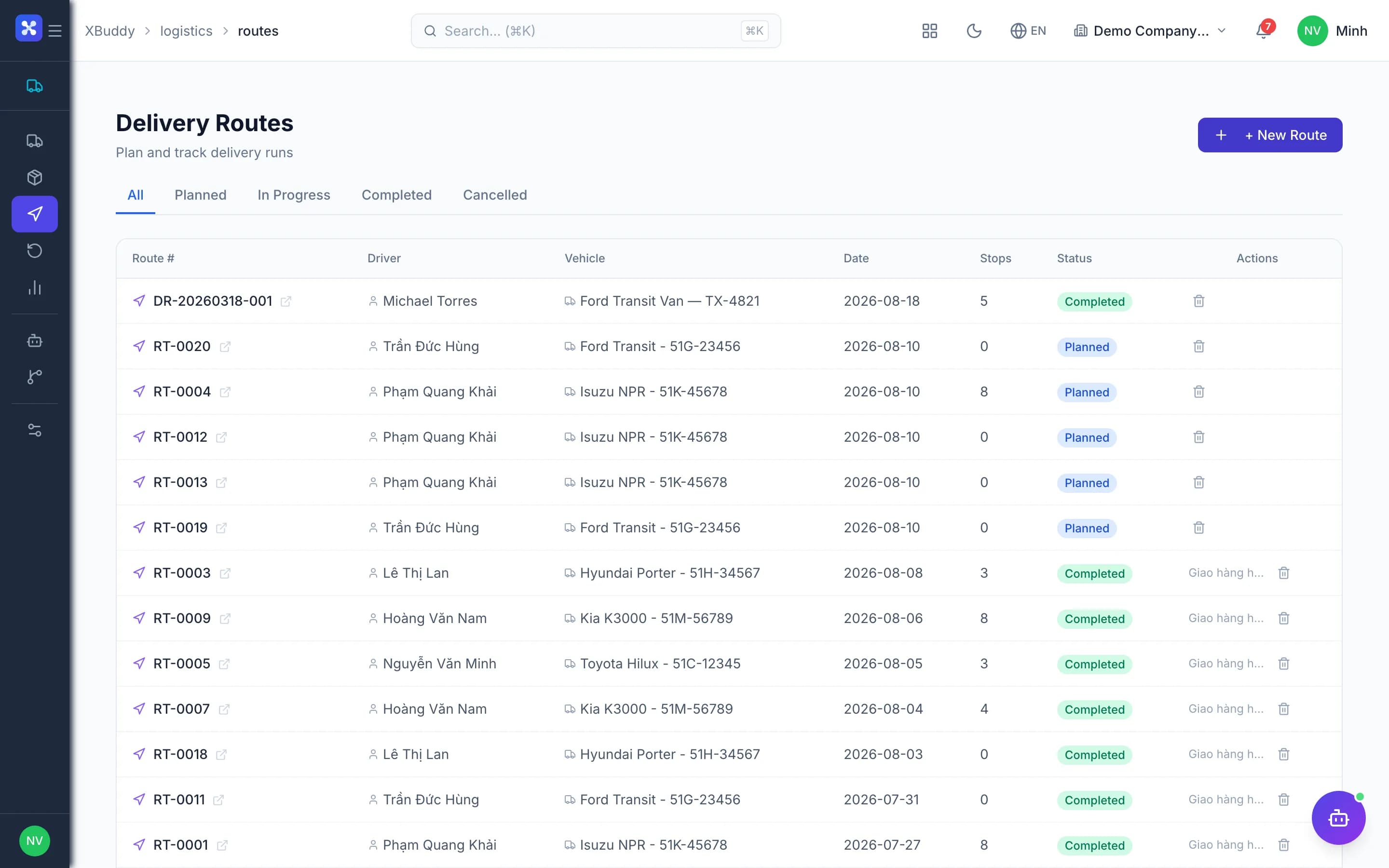Click the Completed badge for RT-0009
Screen dimensions: 1389x868
pos(1094,619)
